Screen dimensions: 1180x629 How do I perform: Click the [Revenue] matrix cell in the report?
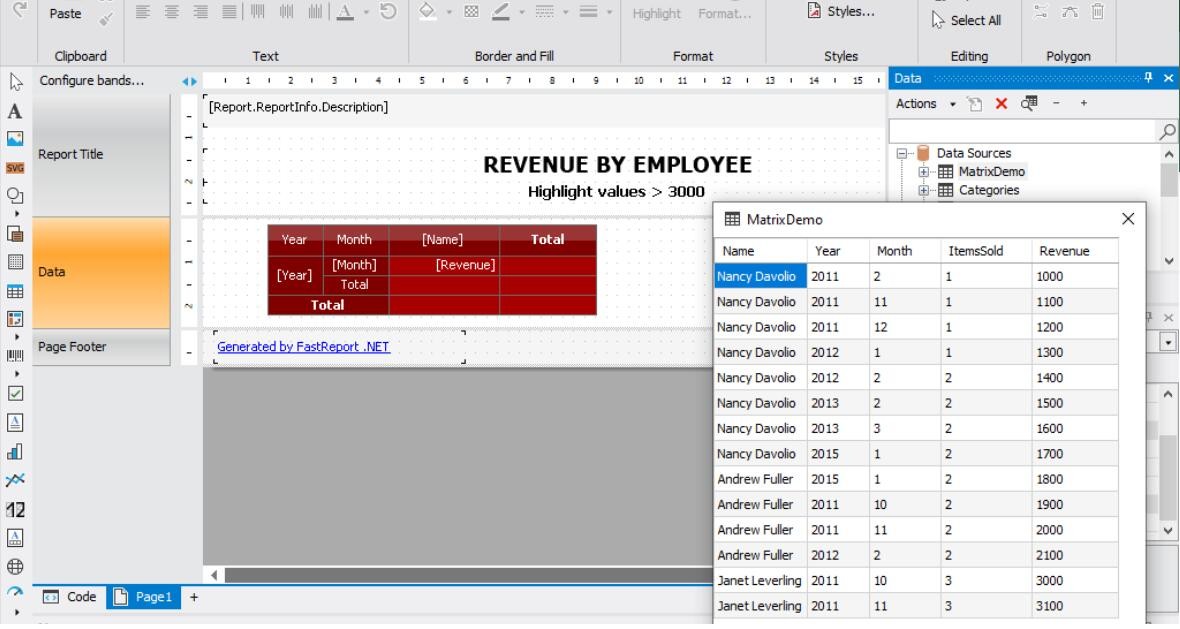444,265
